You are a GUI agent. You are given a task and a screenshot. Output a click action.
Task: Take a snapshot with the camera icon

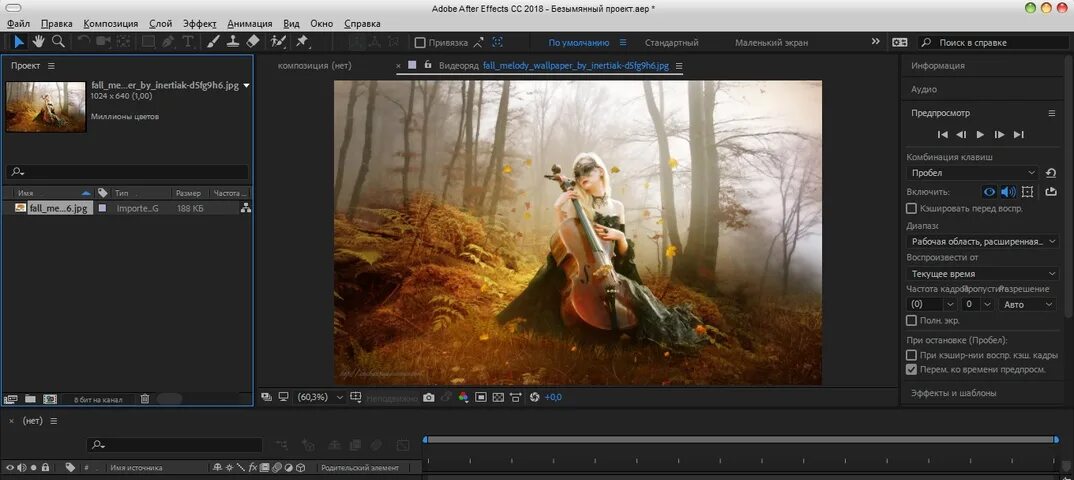429,396
